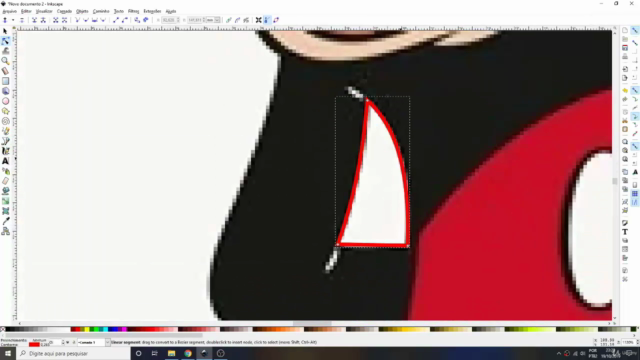Click the X coordinate spinner arrows

(x=178, y=20)
